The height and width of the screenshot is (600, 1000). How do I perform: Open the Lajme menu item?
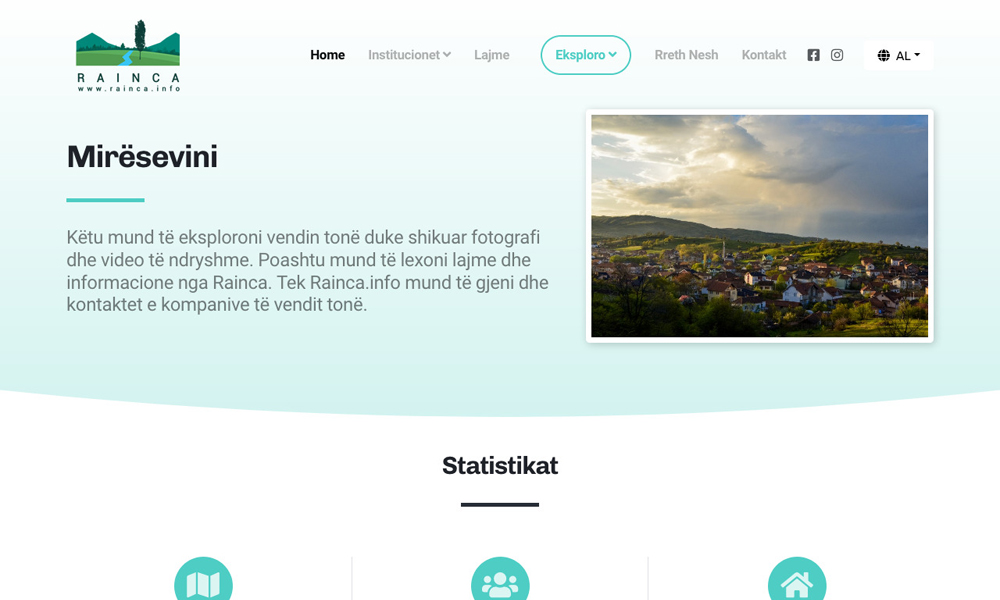491,55
